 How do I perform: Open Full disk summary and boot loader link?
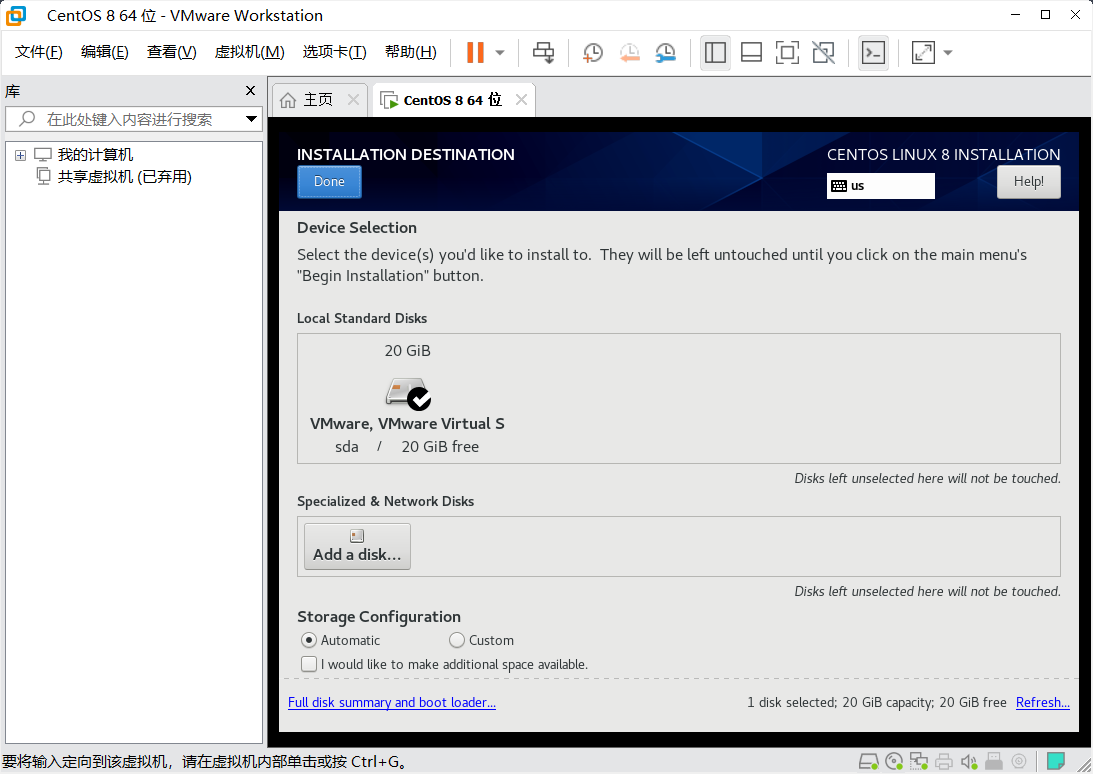(x=392, y=702)
